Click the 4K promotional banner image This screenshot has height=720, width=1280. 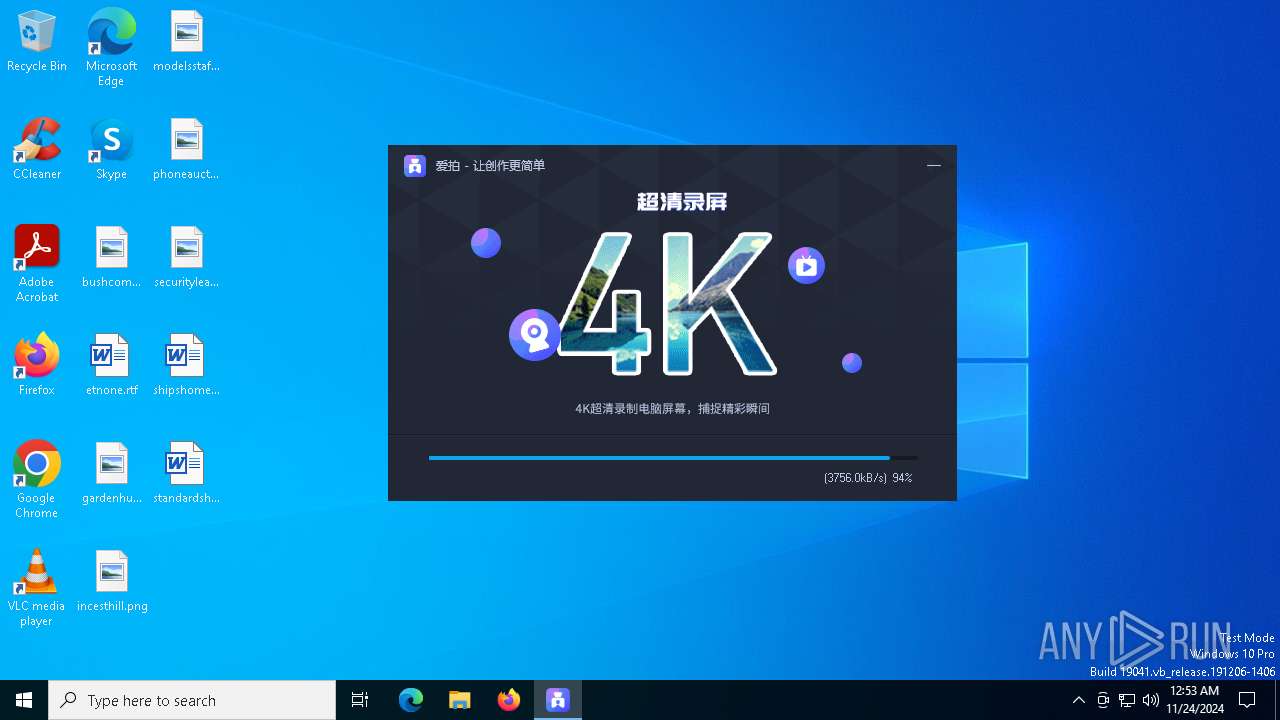[667, 304]
